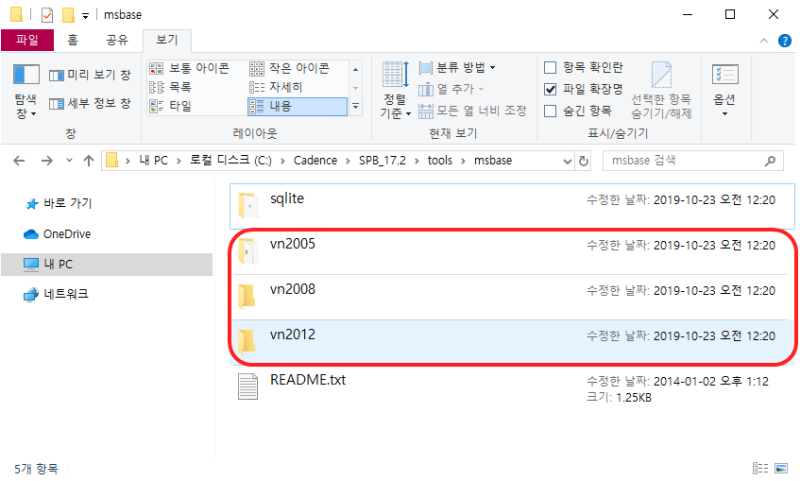Click tools in the address path

pos(440,161)
